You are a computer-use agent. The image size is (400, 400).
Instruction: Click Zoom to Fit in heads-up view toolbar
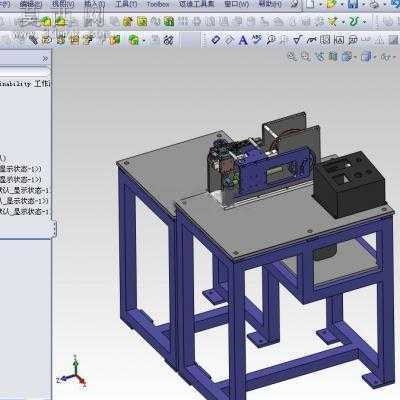292,57
